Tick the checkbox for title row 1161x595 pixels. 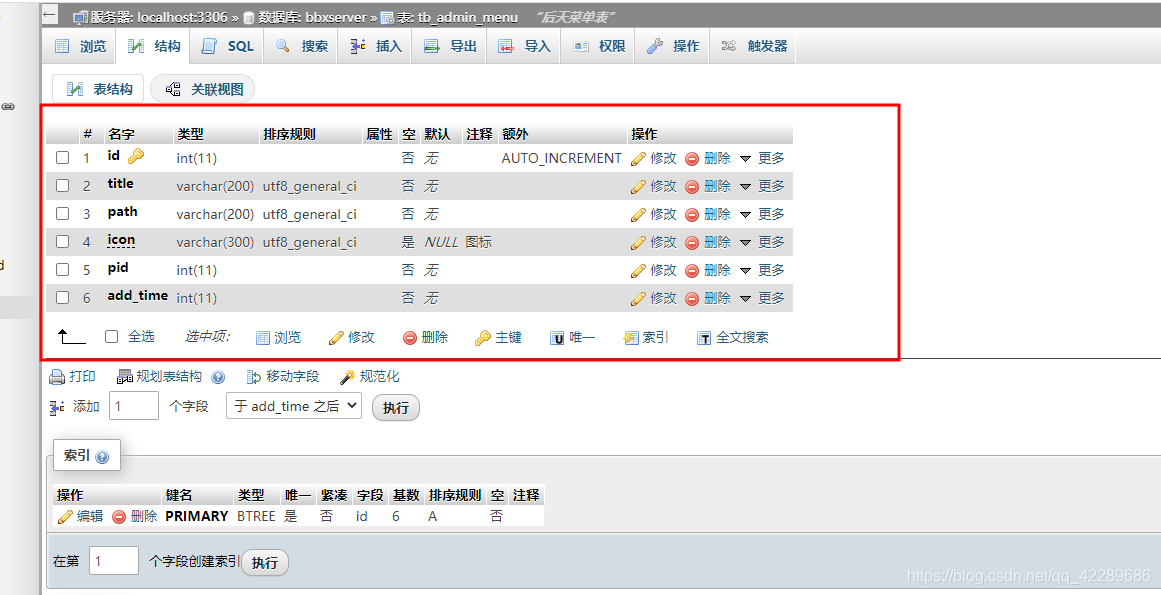(x=63, y=186)
